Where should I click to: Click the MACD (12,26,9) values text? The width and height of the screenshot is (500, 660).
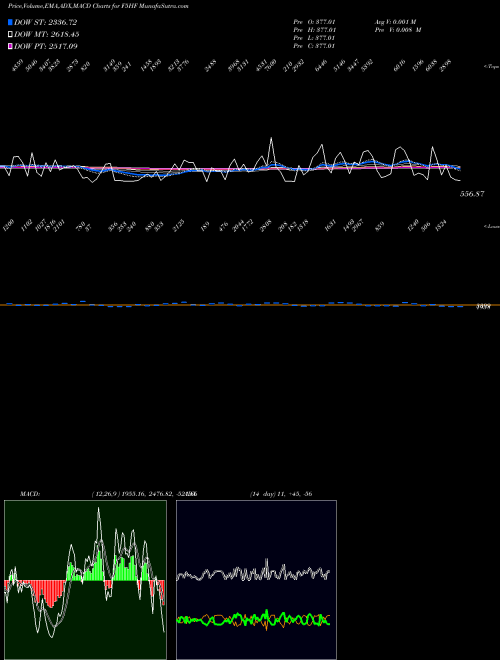click(x=144, y=494)
